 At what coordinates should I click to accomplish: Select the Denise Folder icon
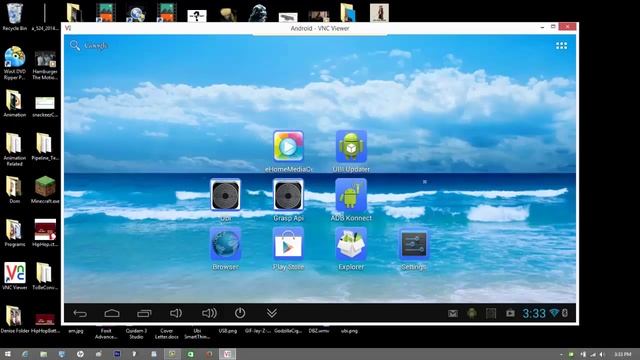pos(15,319)
